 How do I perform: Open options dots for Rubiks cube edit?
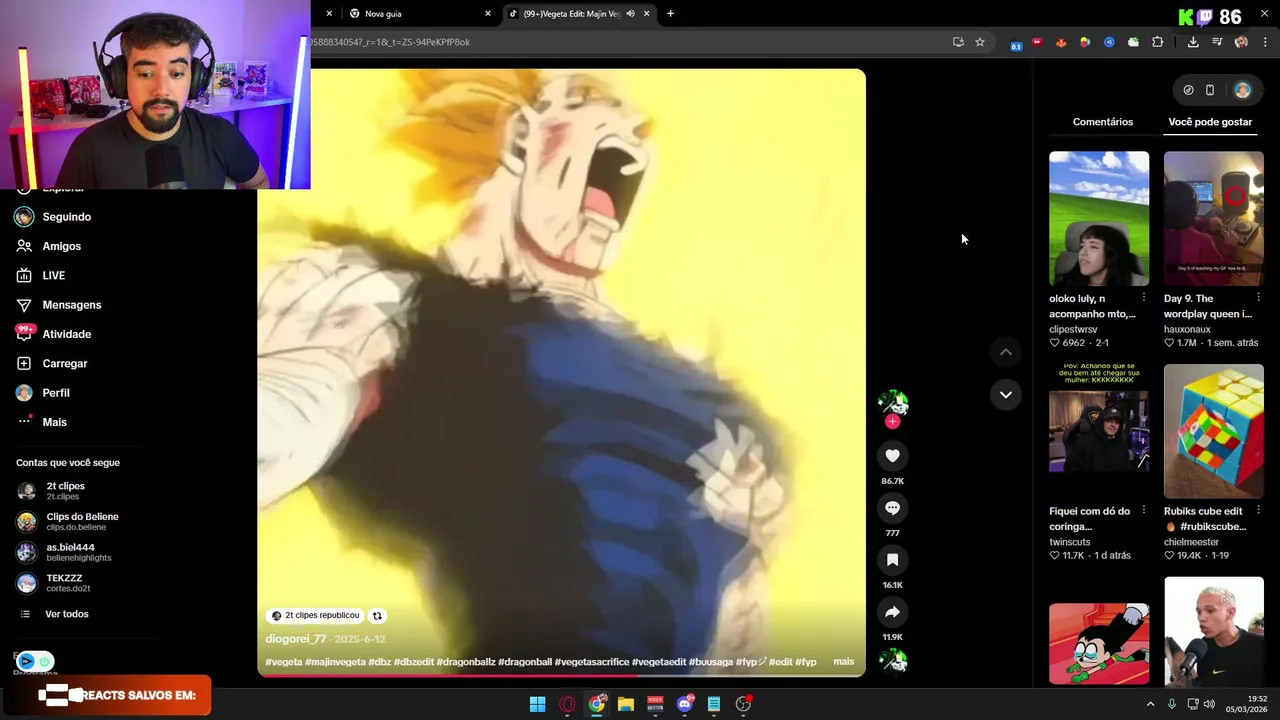pos(1259,511)
